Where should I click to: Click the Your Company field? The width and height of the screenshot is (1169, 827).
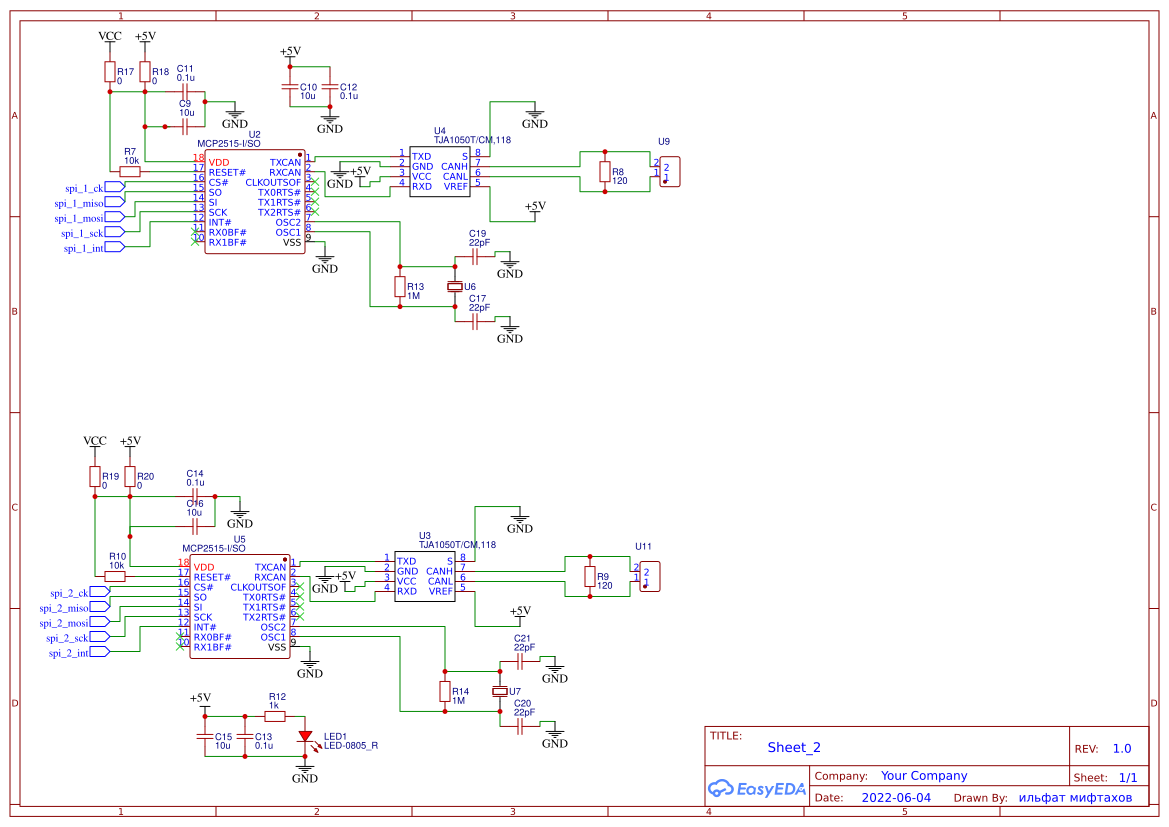click(x=923, y=776)
